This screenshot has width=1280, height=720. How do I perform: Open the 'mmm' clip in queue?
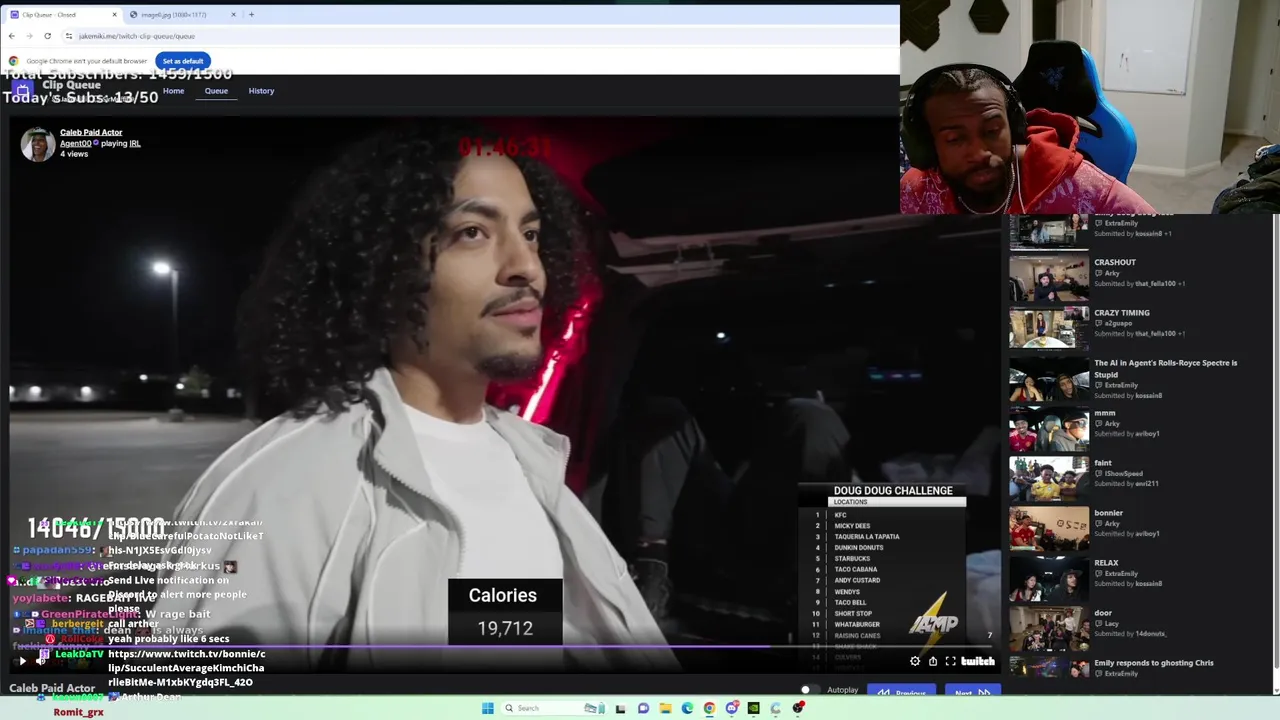pyautogui.click(x=1105, y=413)
